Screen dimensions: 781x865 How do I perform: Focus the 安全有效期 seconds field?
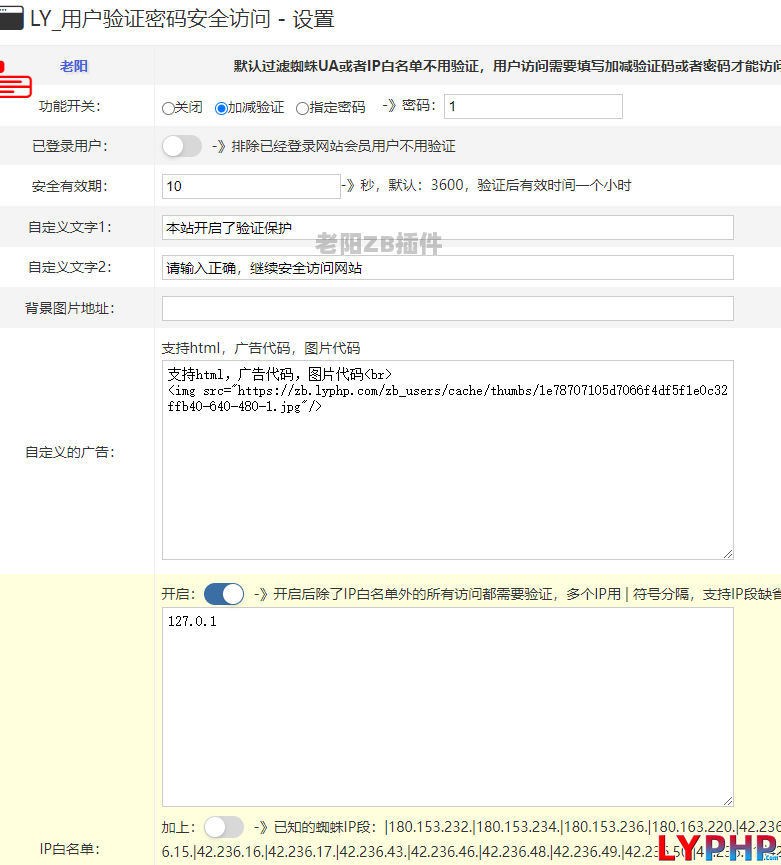251,186
